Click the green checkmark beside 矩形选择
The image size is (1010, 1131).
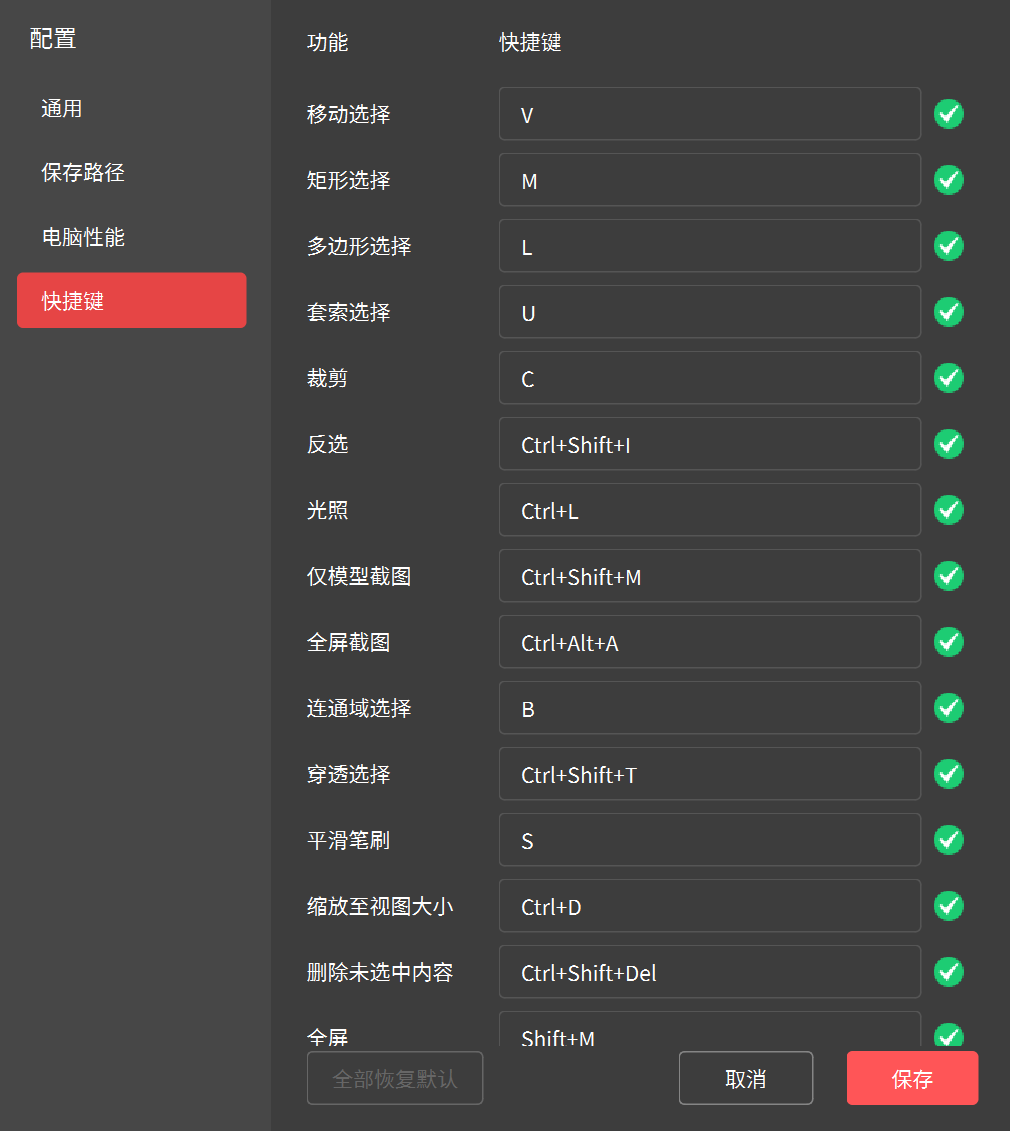point(948,180)
